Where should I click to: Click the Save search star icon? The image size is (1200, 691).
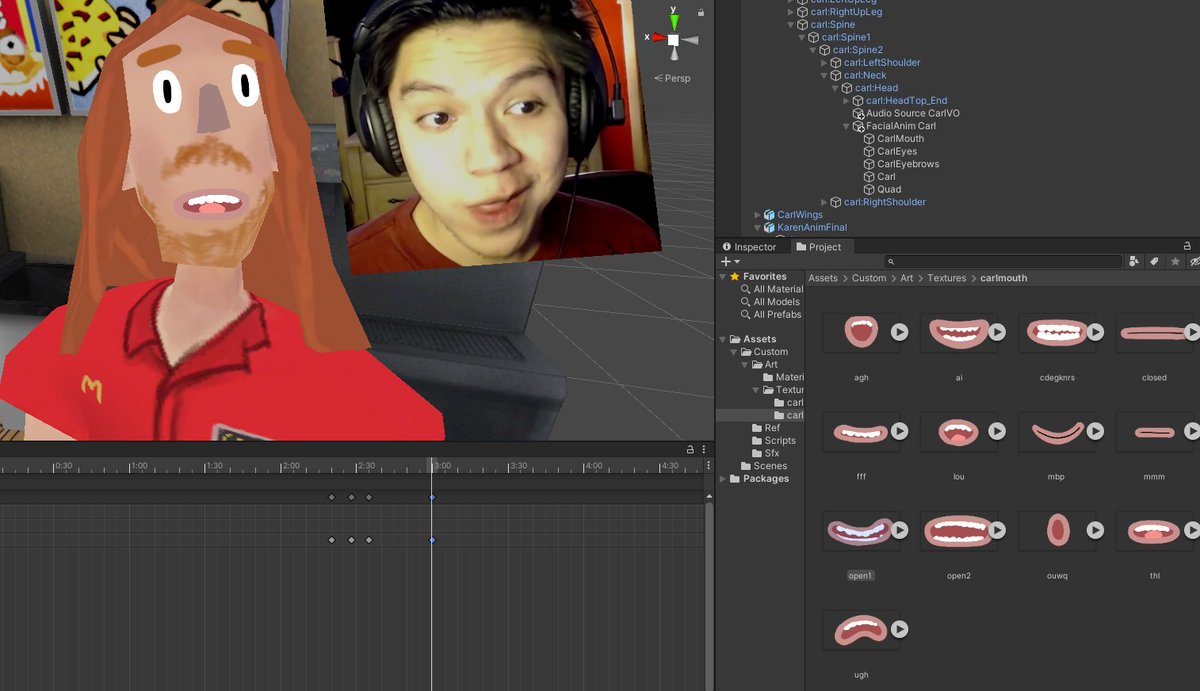pos(1175,261)
